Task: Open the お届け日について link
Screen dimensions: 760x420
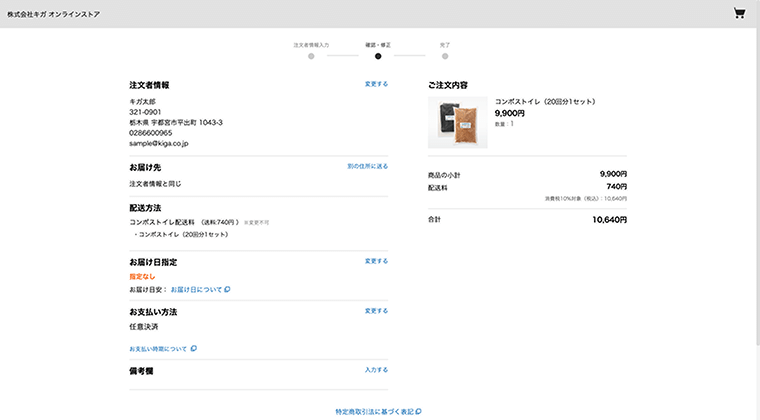Action: pyautogui.click(x=195, y=290)
